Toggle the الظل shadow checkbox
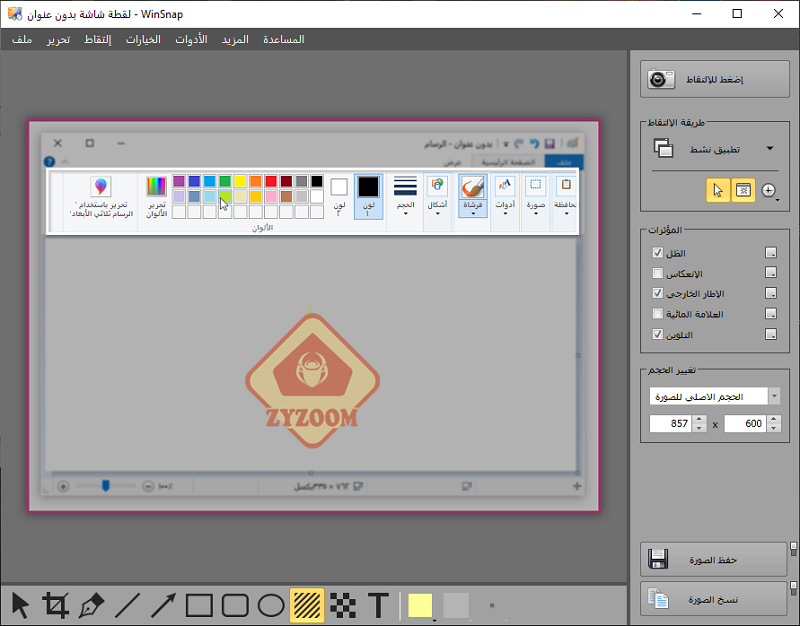 [658, 253]
